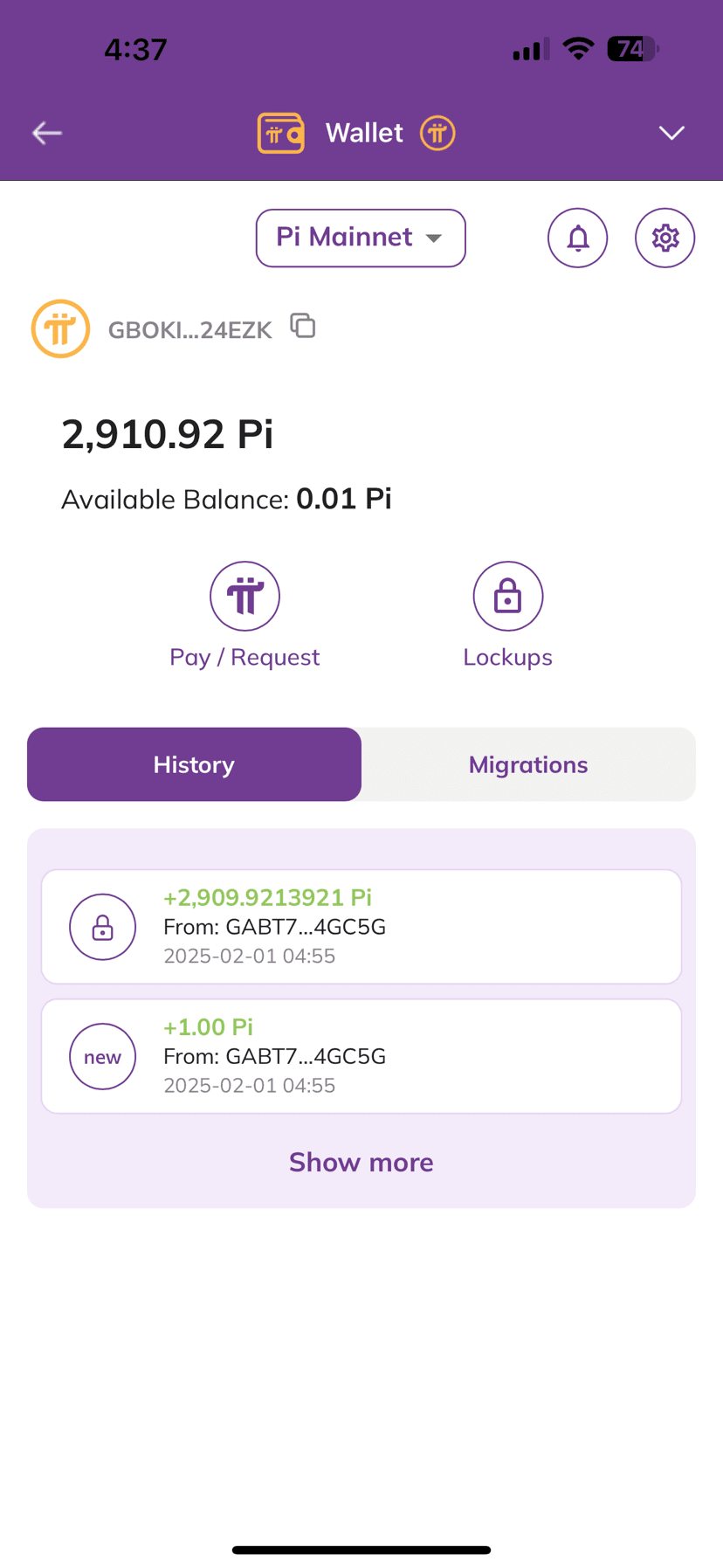Open the Pi Mainnet network dropdown
Viewport: 723px width, 1568px height.
point(361,238)
